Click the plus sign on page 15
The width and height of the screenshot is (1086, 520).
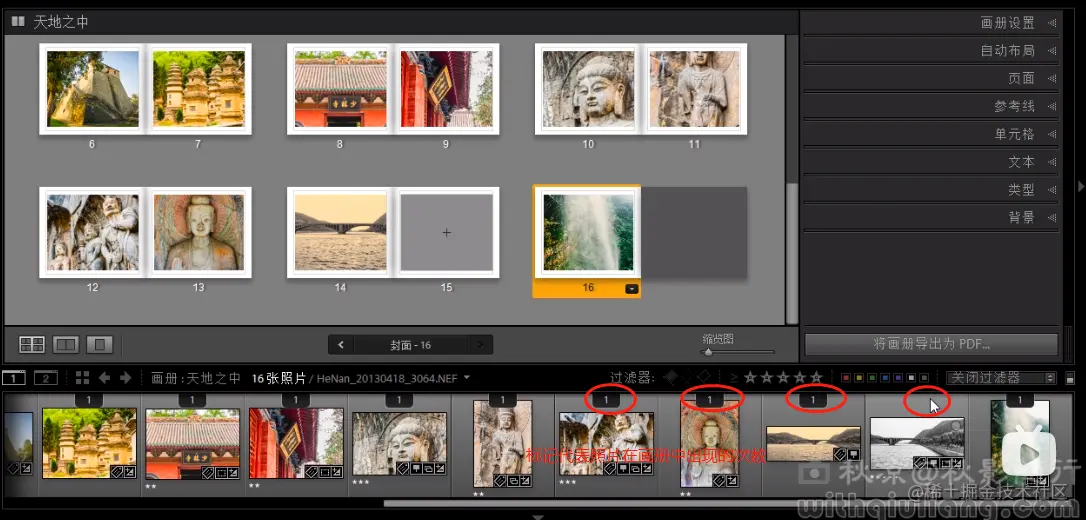point(446,233)
